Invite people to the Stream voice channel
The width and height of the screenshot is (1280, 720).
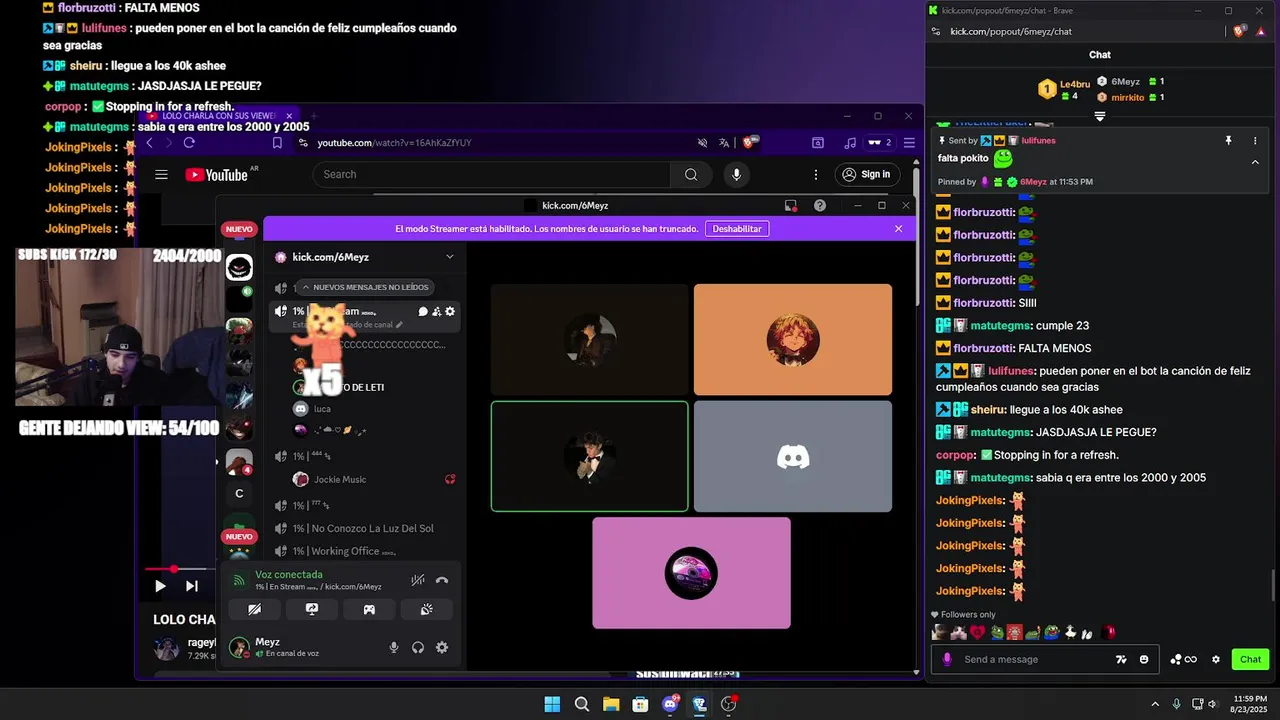click(x=437, y=311)
